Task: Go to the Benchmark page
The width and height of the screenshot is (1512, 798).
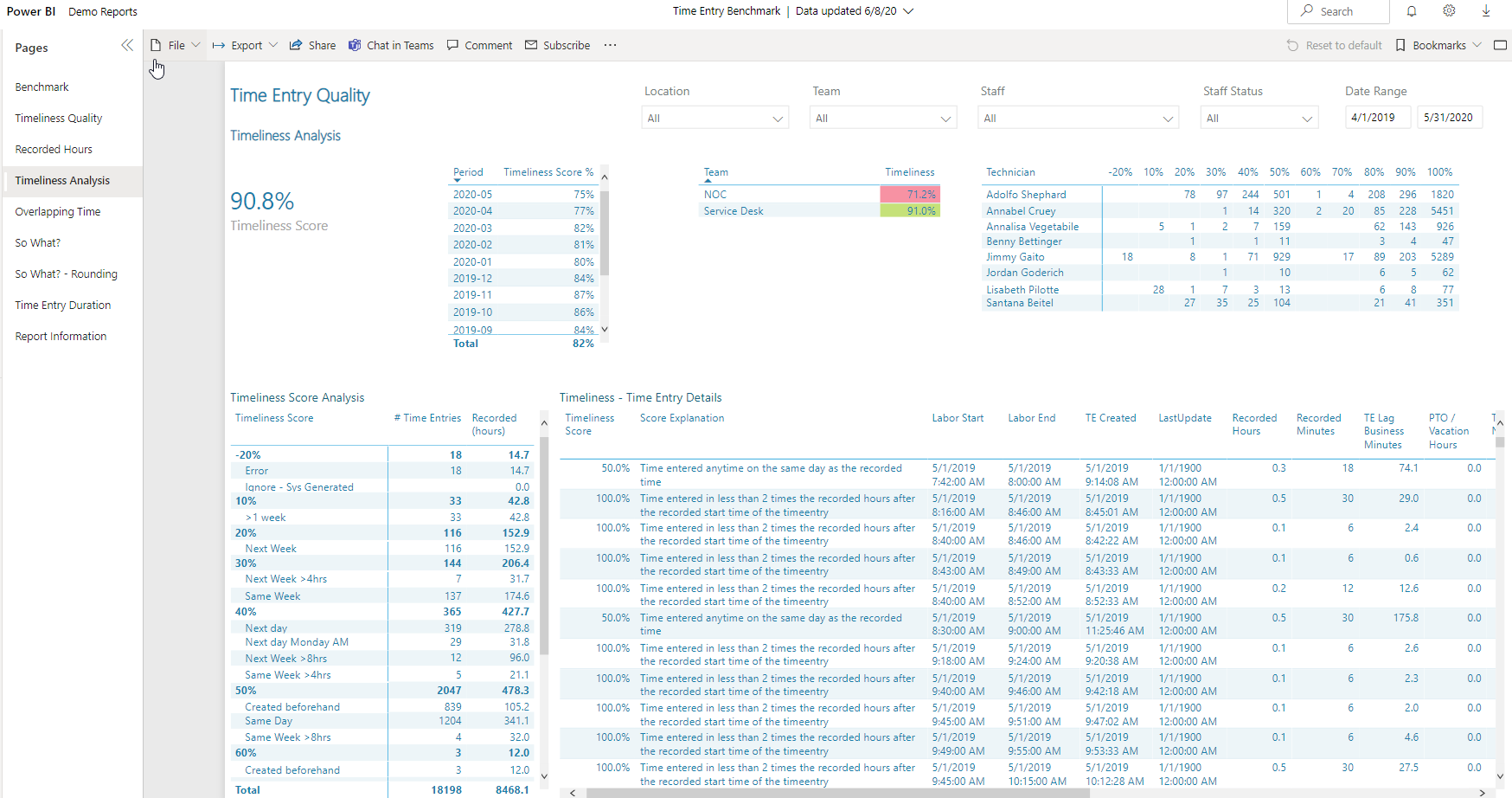Action: click(x=73, y=87)
